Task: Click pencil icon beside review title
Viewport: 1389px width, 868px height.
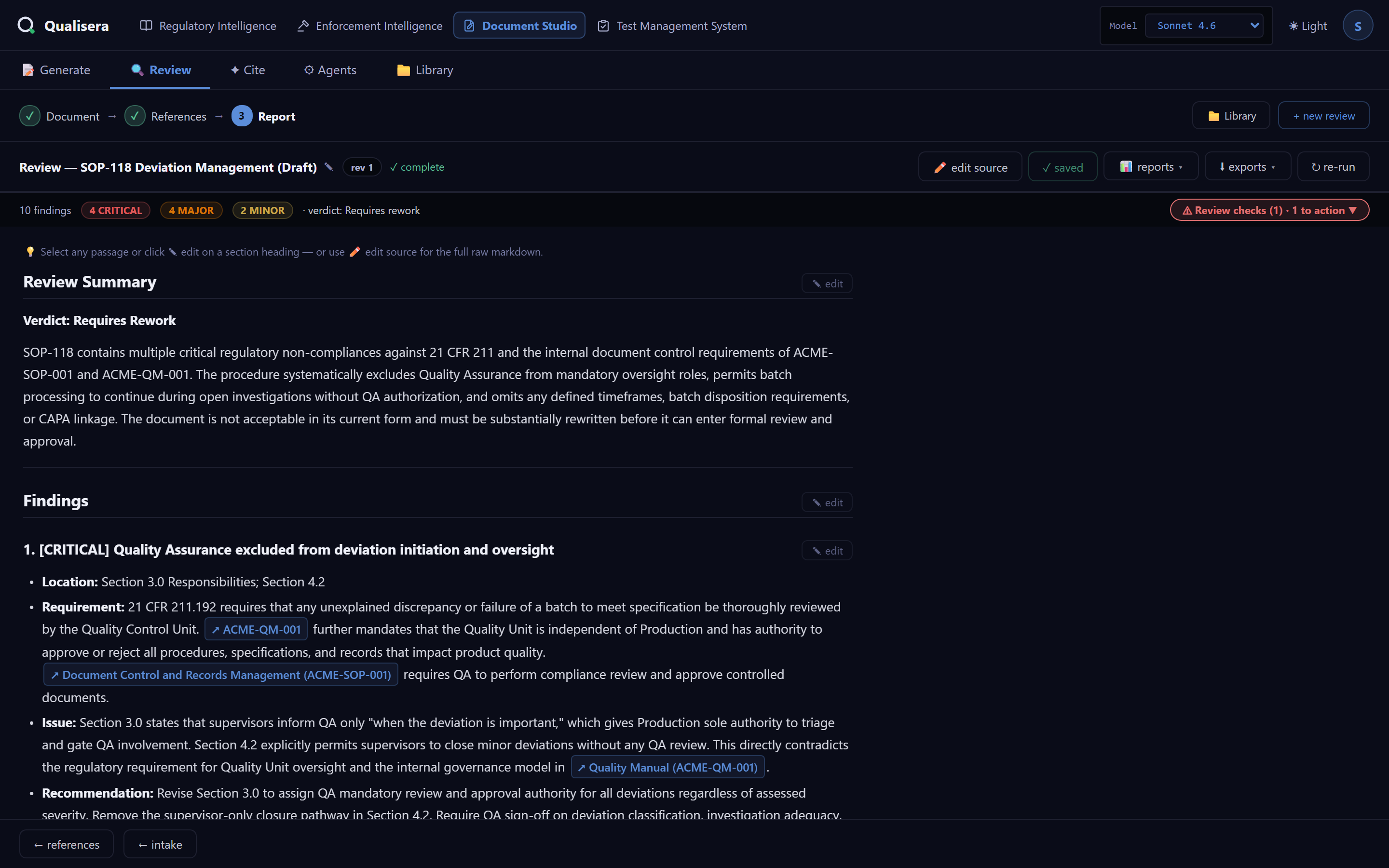Action: click(329, 167)
